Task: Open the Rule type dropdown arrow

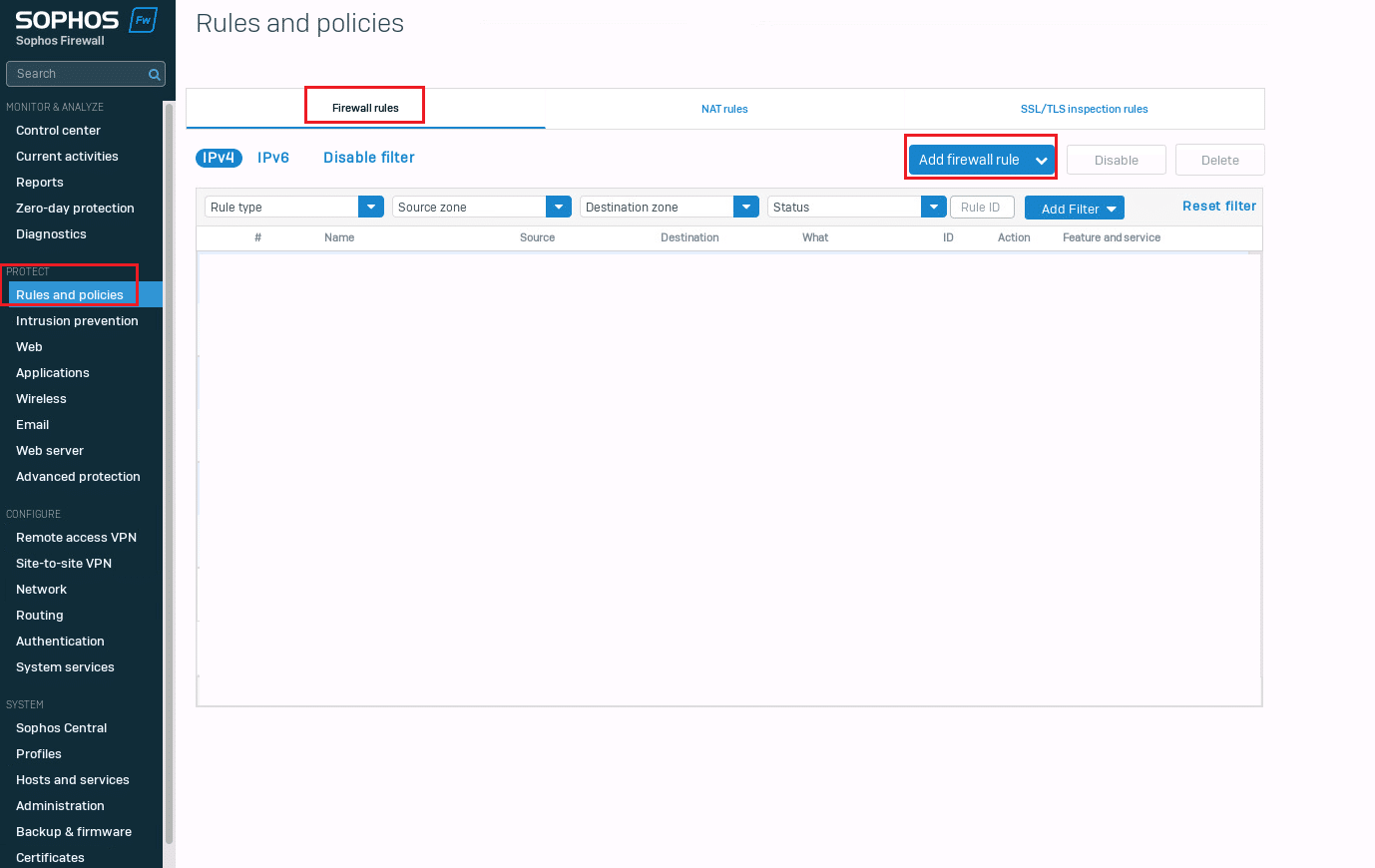Action: point(370,207)
